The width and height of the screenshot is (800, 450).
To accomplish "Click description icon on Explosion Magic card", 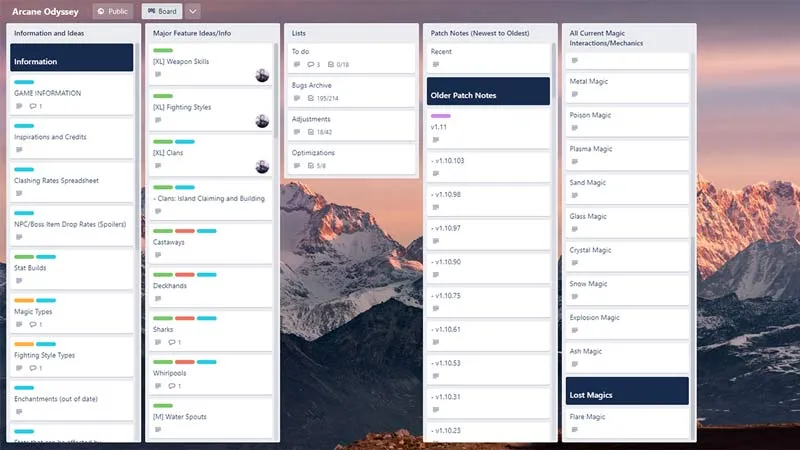I will pyautogui.click(x=574, y=330).
